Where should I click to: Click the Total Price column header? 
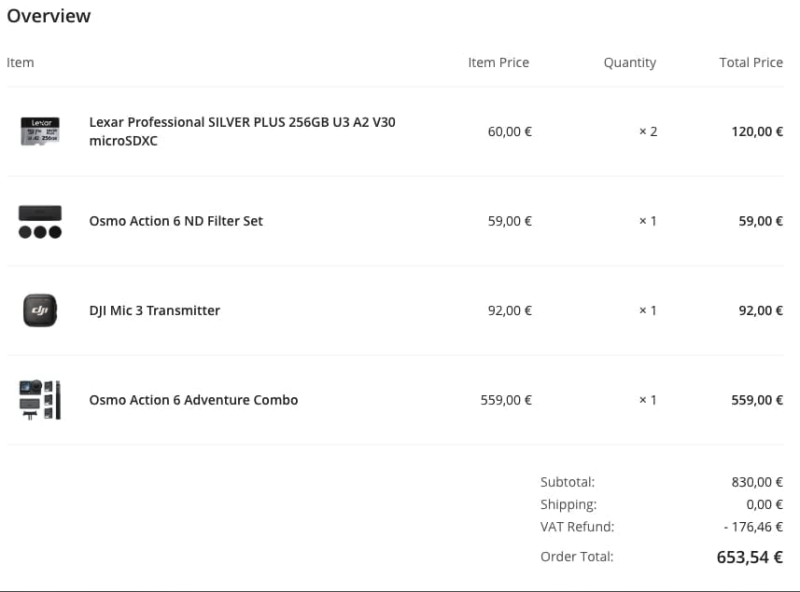(x=750, y=62)
